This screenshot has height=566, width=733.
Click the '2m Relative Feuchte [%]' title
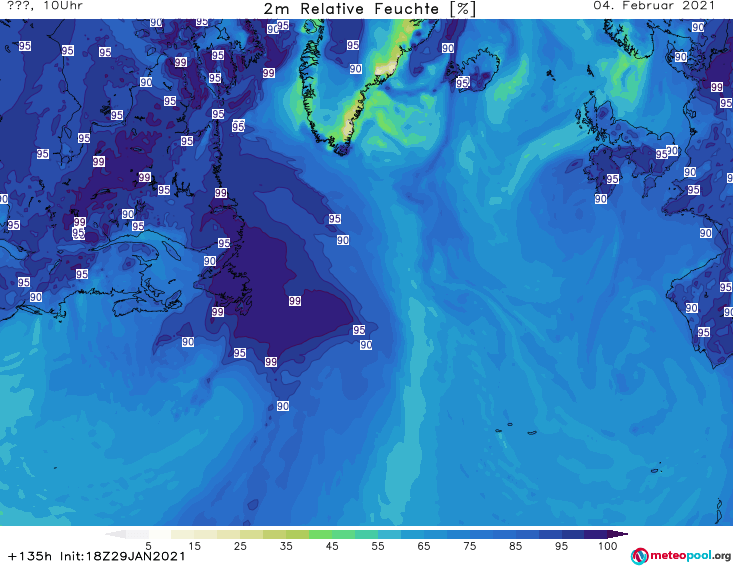click(370, 9)
